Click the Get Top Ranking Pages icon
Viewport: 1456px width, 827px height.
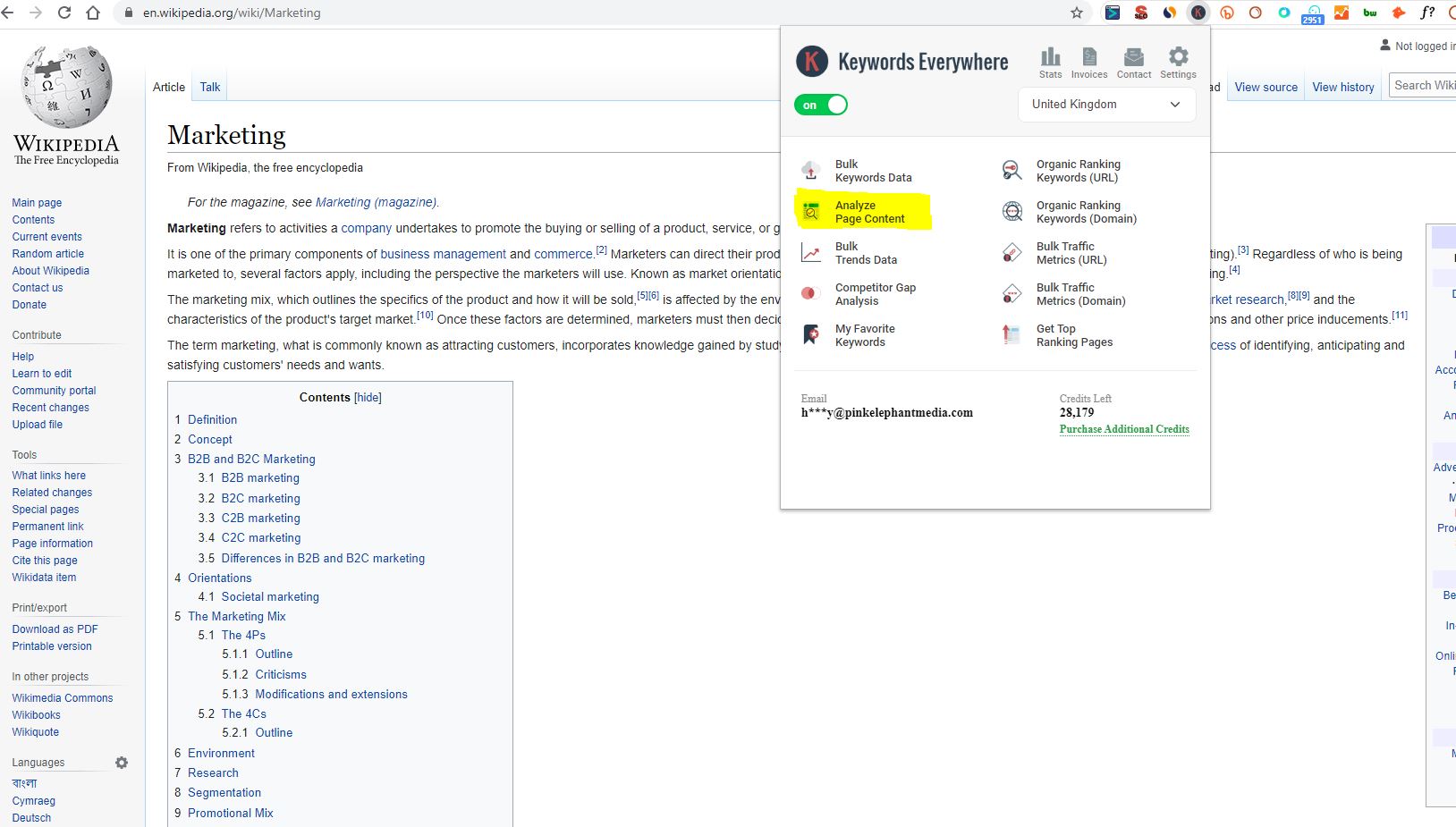pyautogui.click(x=1012, y=334)
